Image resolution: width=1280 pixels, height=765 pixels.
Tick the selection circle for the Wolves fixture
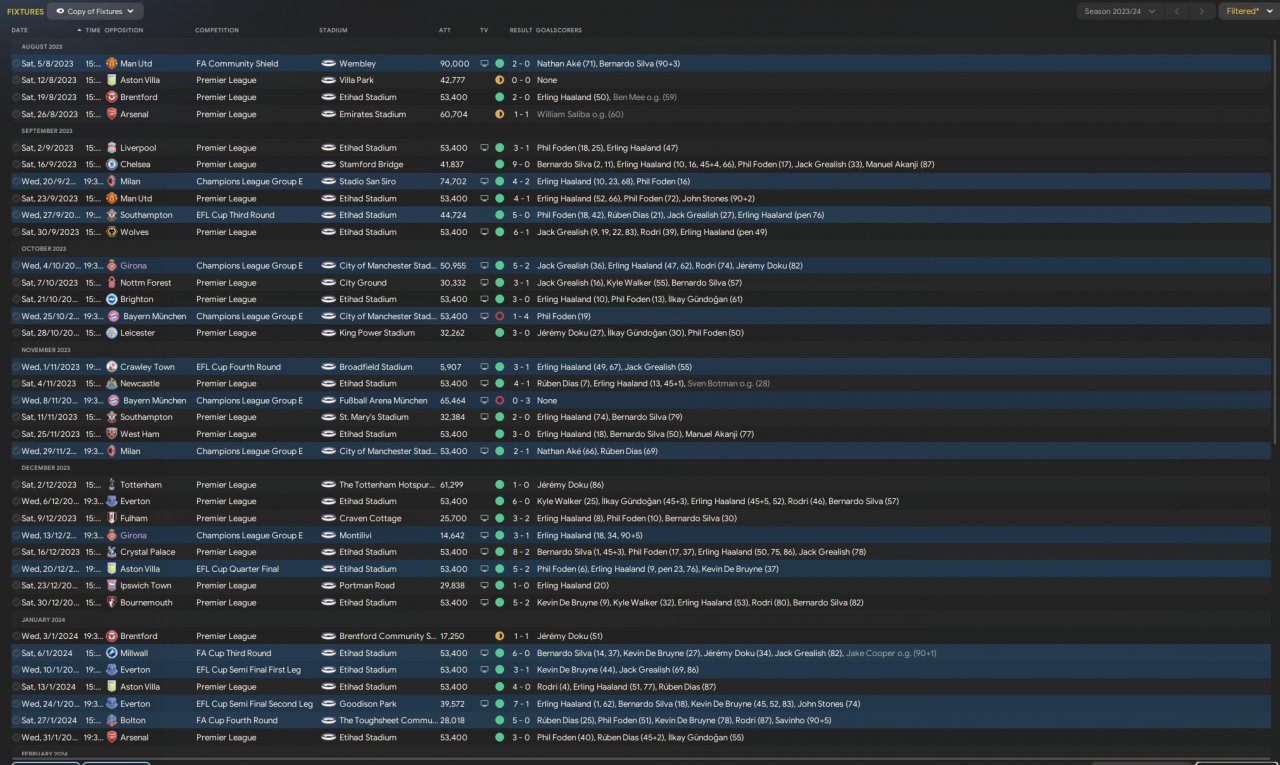tap(16, 232)
